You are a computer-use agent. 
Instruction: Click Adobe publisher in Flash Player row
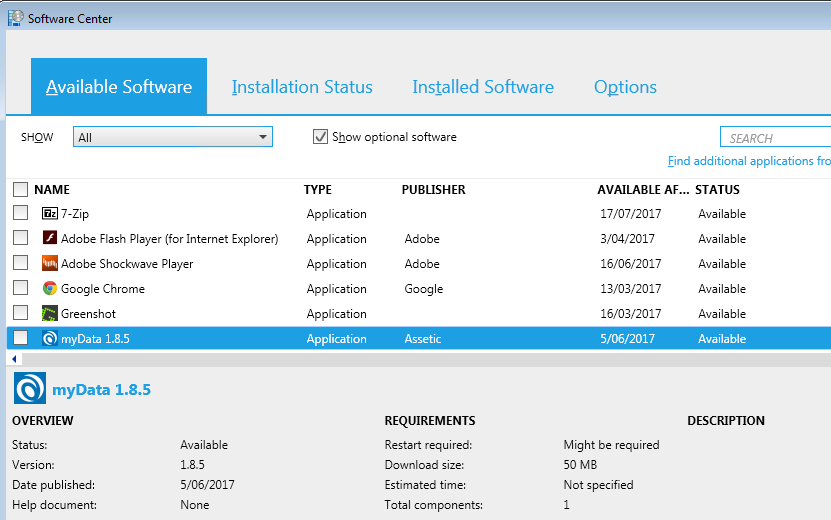tap(422, 239)
